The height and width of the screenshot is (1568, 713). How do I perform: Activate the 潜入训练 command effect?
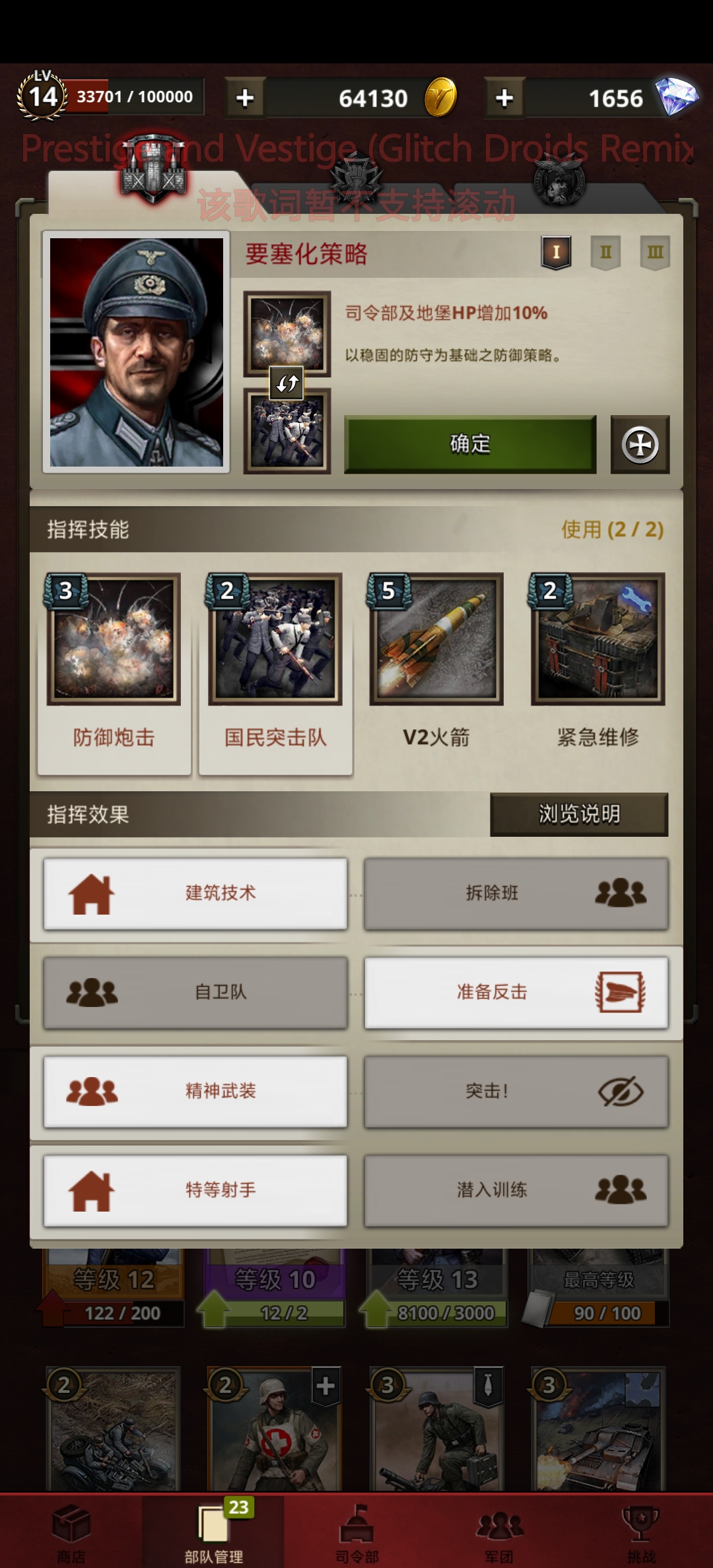point(516,1191)
